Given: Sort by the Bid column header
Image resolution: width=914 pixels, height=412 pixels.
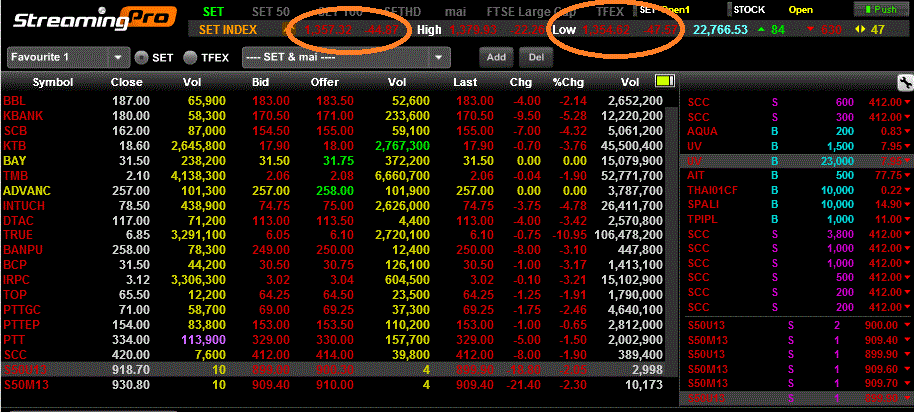Looking at the screenshot, I should 262,82.
